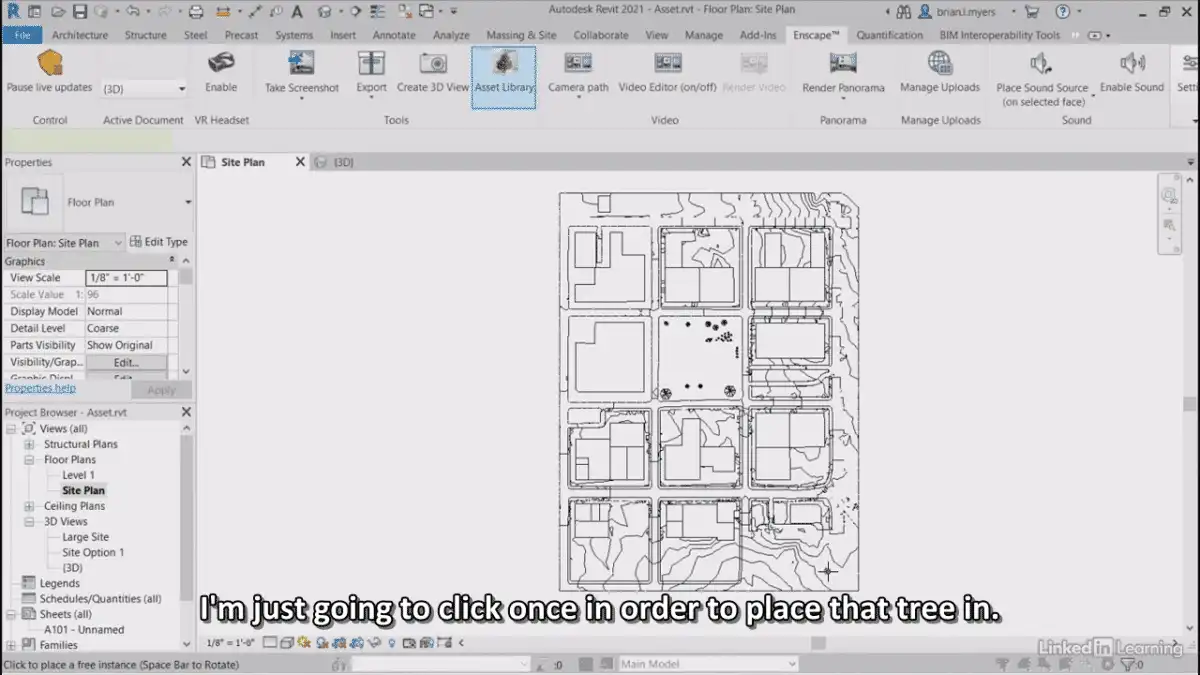The height and width of the screenshot is (675, 1200).
Task: Close the Project Browser panel
Action: point(186,412)
